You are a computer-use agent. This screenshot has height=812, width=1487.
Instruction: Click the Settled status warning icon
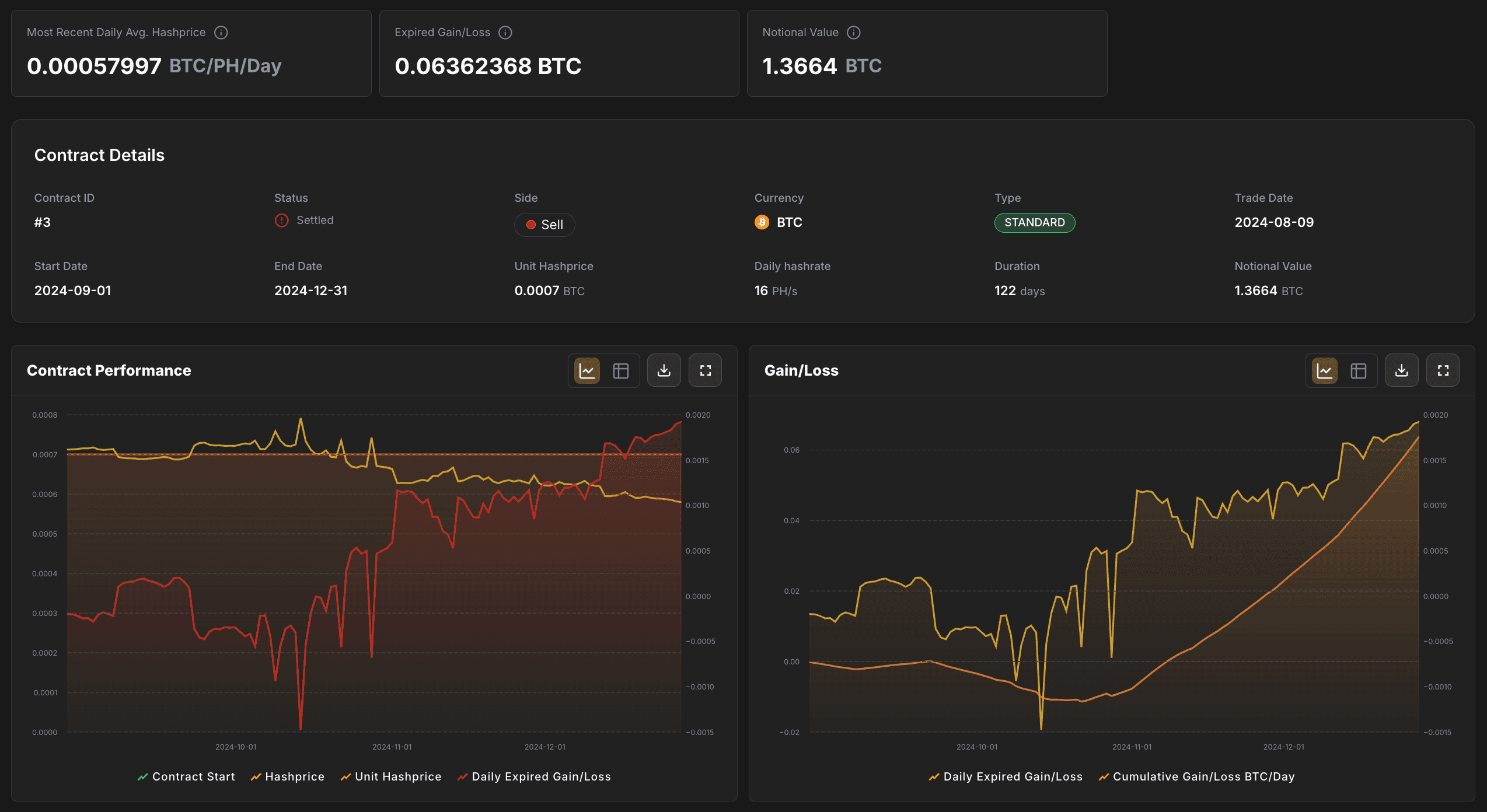tap(282, 220)
